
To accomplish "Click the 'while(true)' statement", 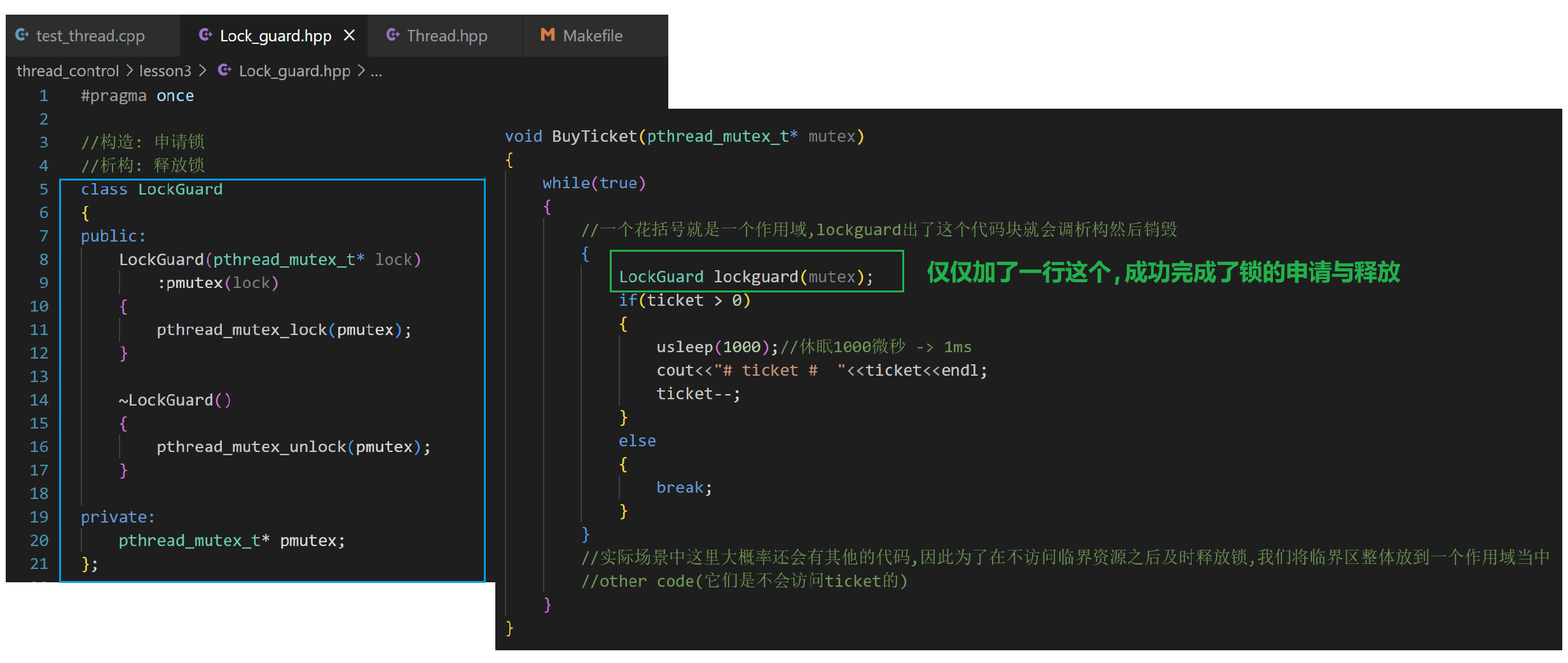I will (x=594, y=183).
